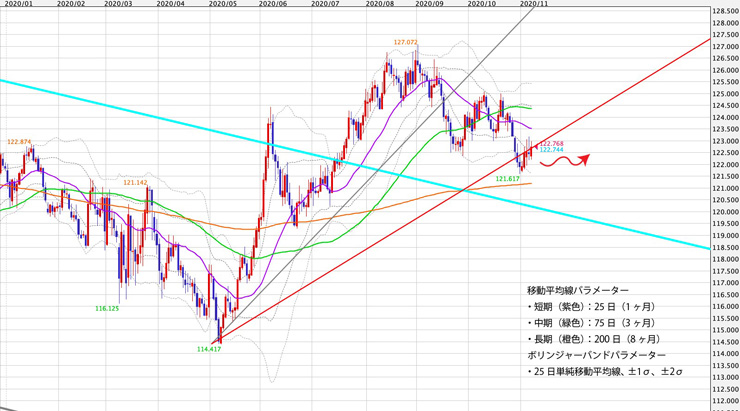Click the 121.617 green low annotation
740x411 pixels.
pyautogui.click(x=507, y=179)
